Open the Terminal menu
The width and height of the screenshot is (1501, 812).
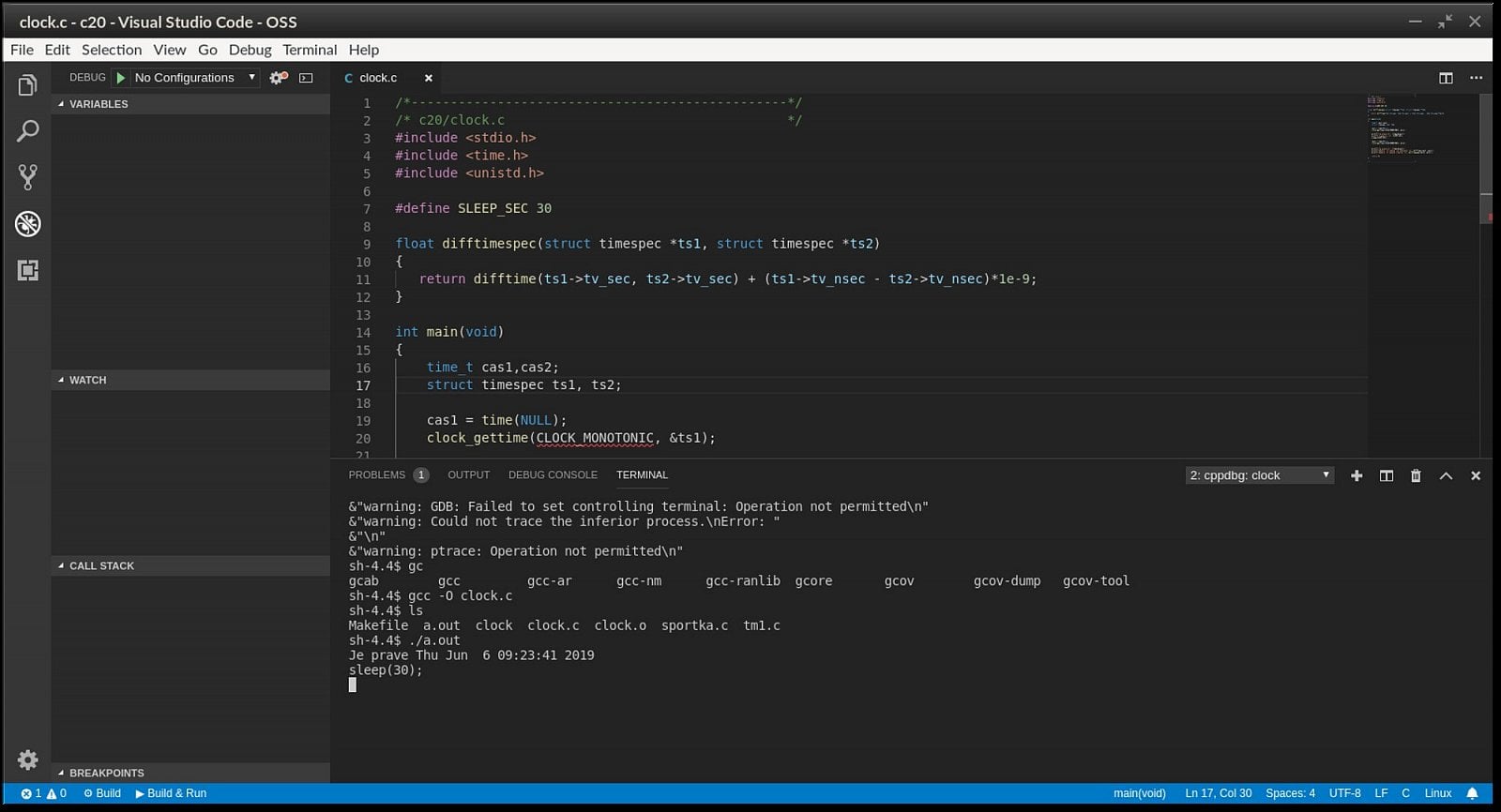point(310,50)
